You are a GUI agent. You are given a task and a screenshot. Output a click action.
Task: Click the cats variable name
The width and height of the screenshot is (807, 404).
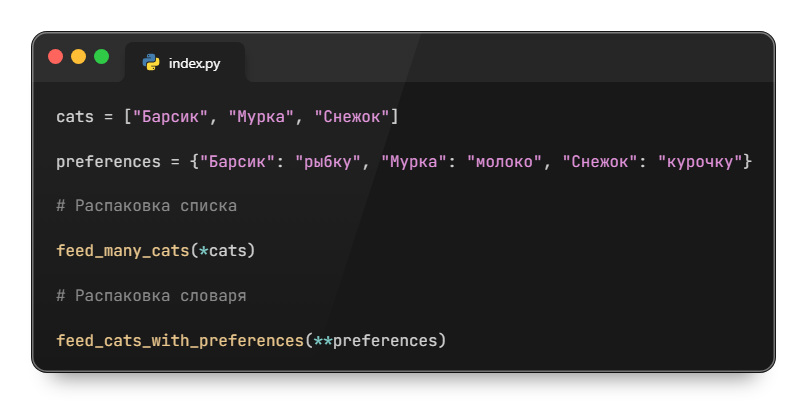pos(75,117)
